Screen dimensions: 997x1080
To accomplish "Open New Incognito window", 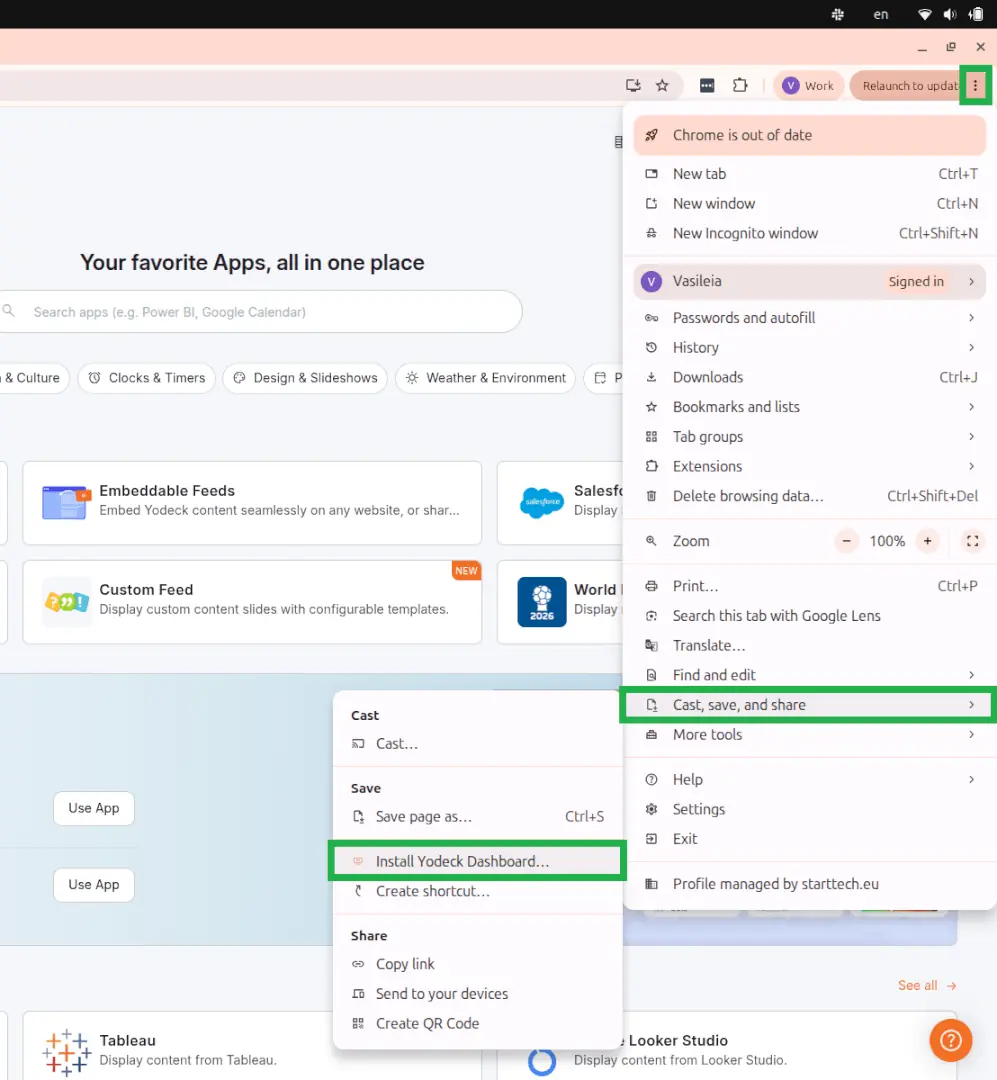I will 809,233.
